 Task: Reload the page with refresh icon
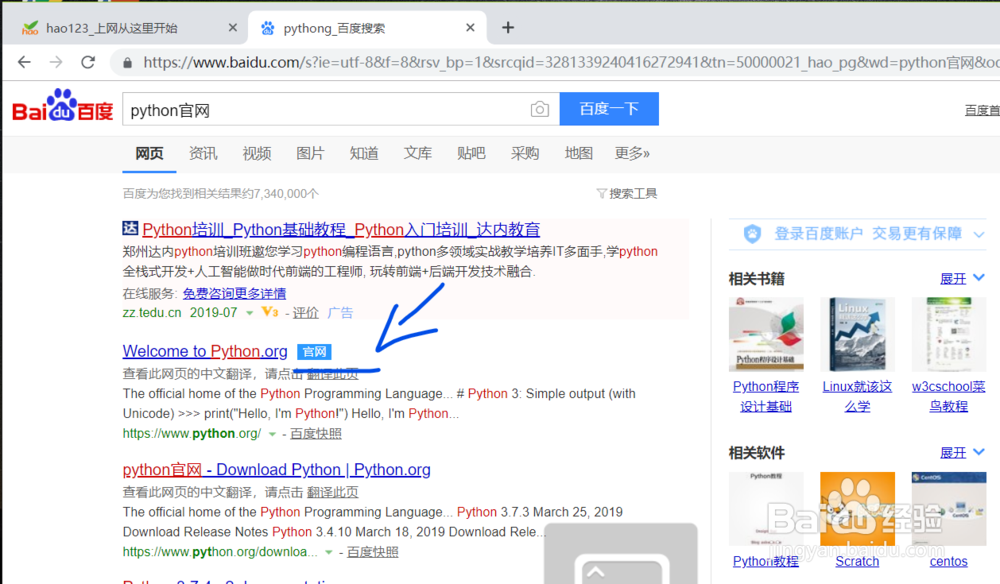coord(88,62)
